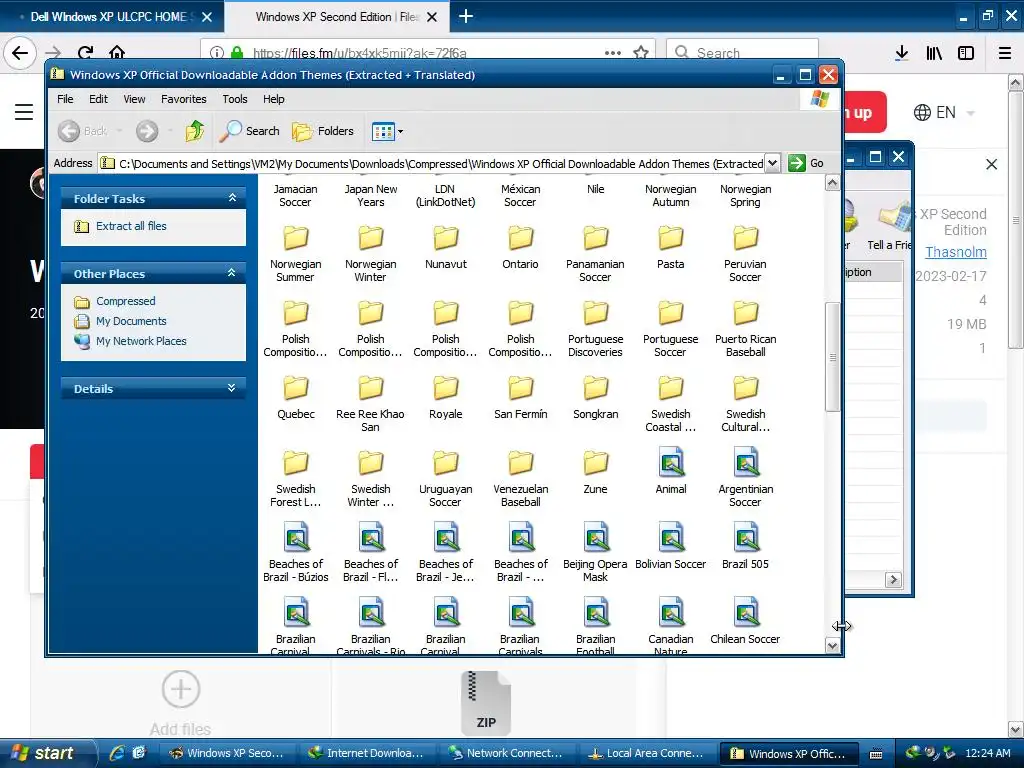Select the Royale folder
The width and height of the screenshot is (1024, 768).
(x=445, y=398)
